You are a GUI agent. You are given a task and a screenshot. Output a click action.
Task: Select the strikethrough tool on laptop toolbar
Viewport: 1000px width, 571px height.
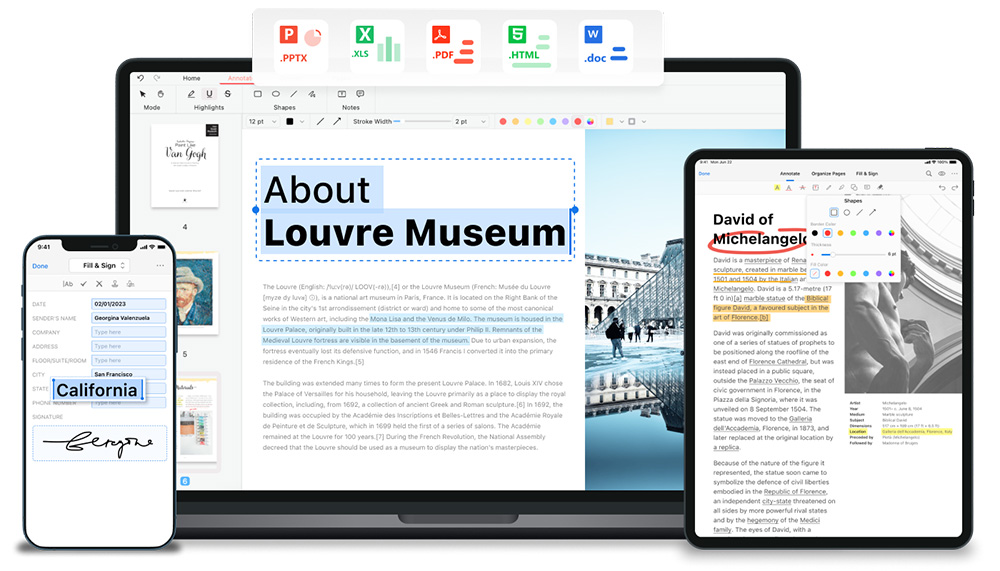point(227,94)
